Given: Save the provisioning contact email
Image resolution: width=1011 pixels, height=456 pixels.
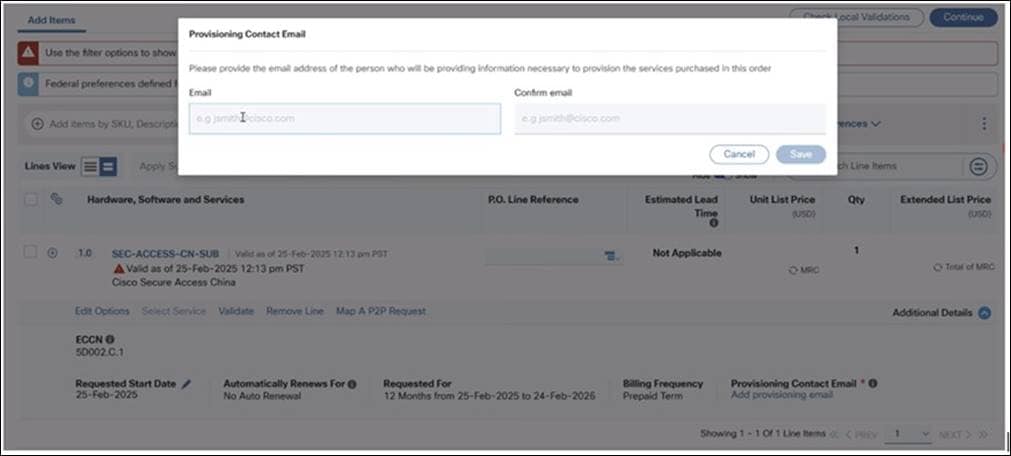Looking at the screenshot, I should pyautogui.click(x=801, y=154).
